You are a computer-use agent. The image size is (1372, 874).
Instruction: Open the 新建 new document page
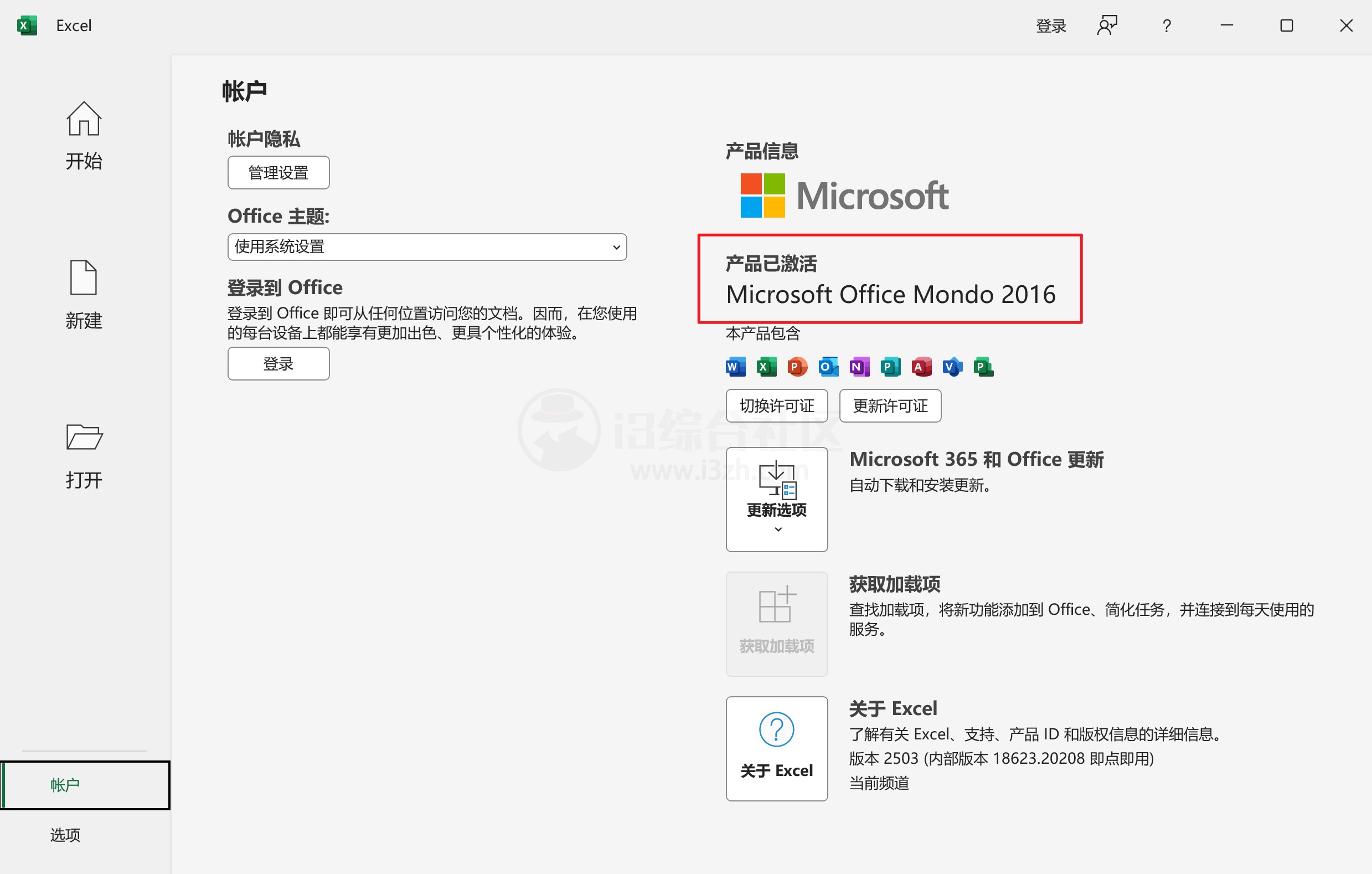pyautogui.click(x=84, y=295)
